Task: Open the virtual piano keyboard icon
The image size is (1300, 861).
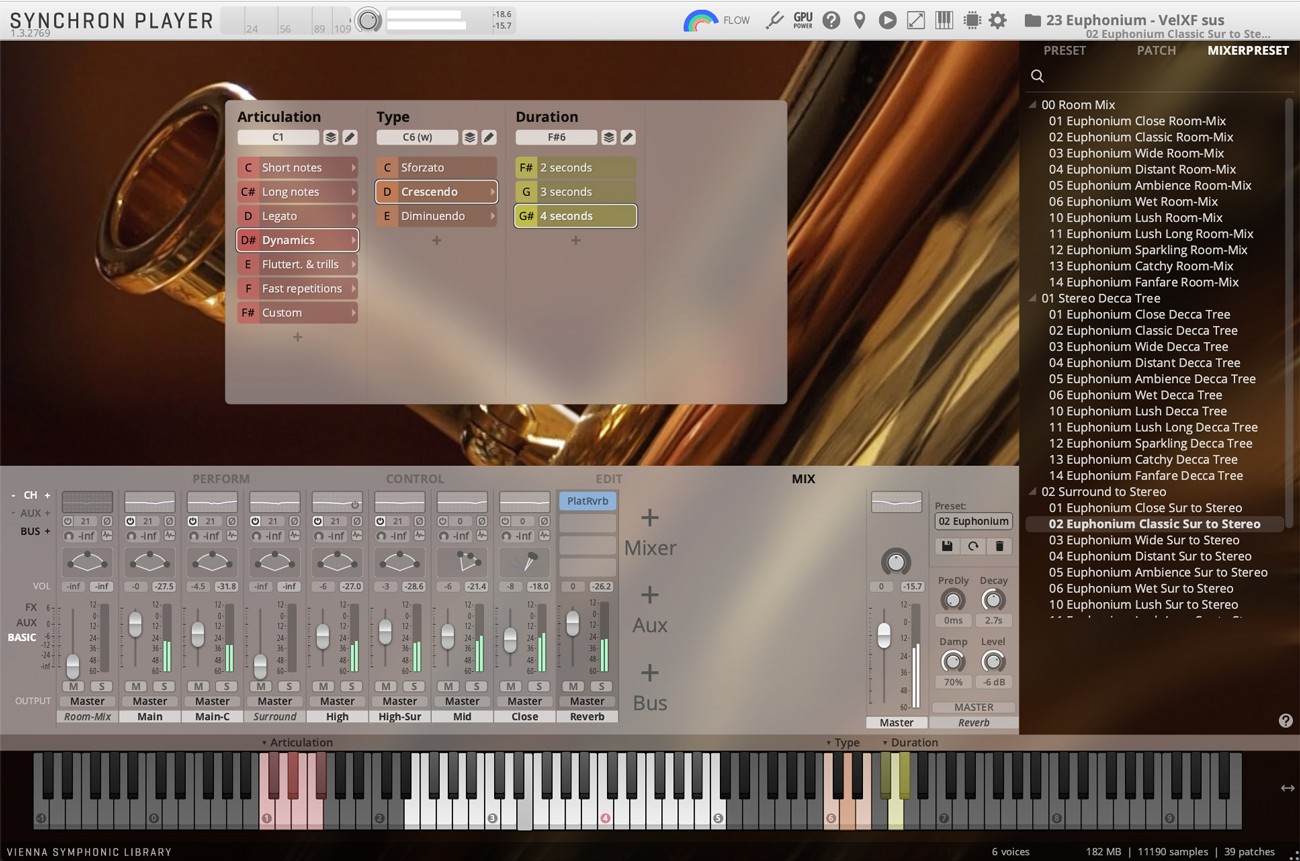Action: [943, 19]
